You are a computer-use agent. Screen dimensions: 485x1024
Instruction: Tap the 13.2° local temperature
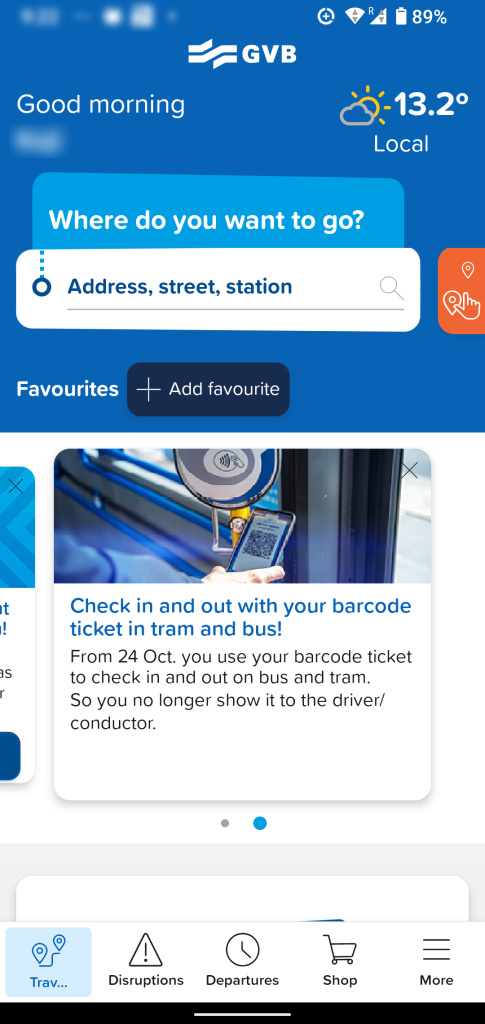point(431,104)
